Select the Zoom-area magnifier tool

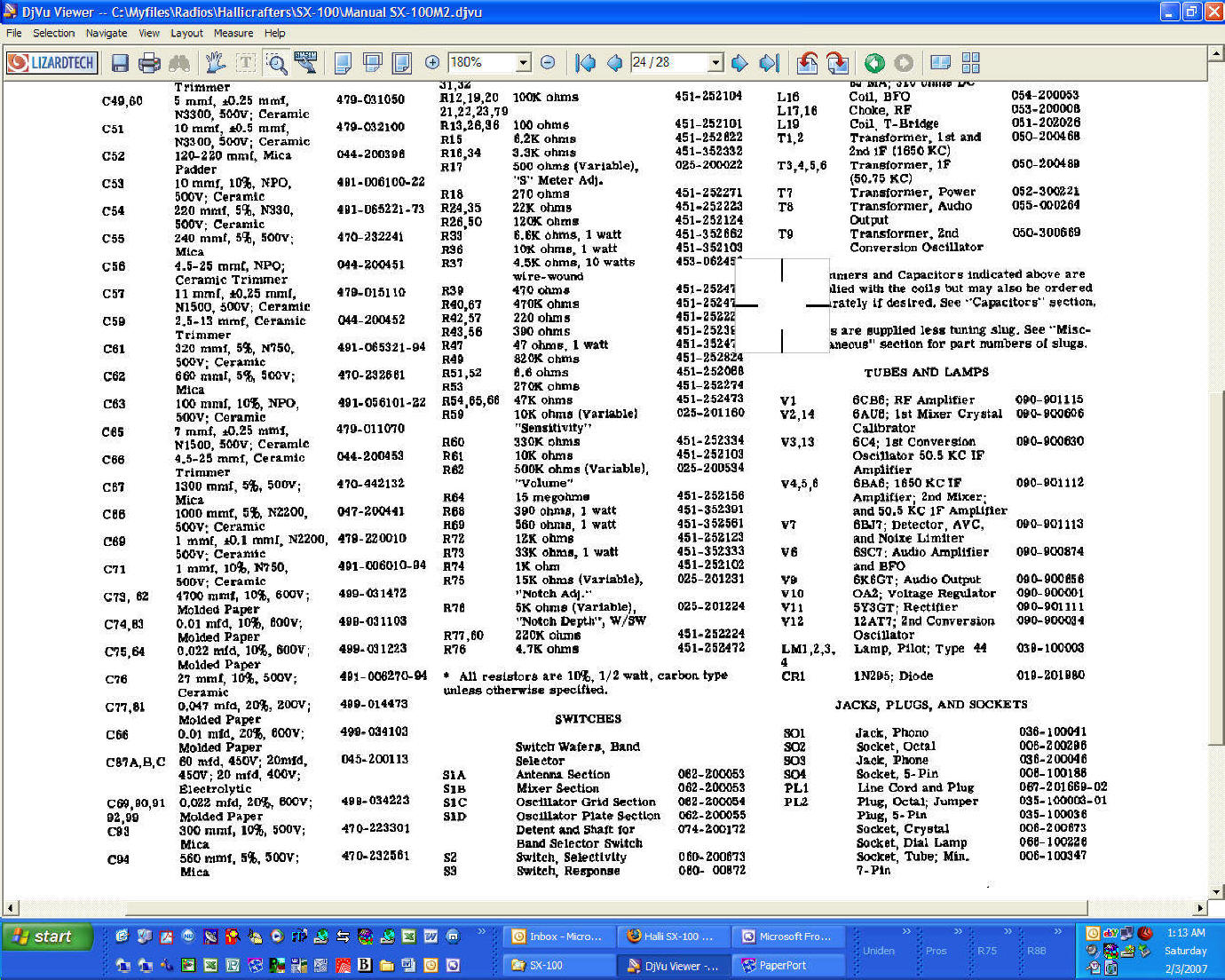coord(276,62)
